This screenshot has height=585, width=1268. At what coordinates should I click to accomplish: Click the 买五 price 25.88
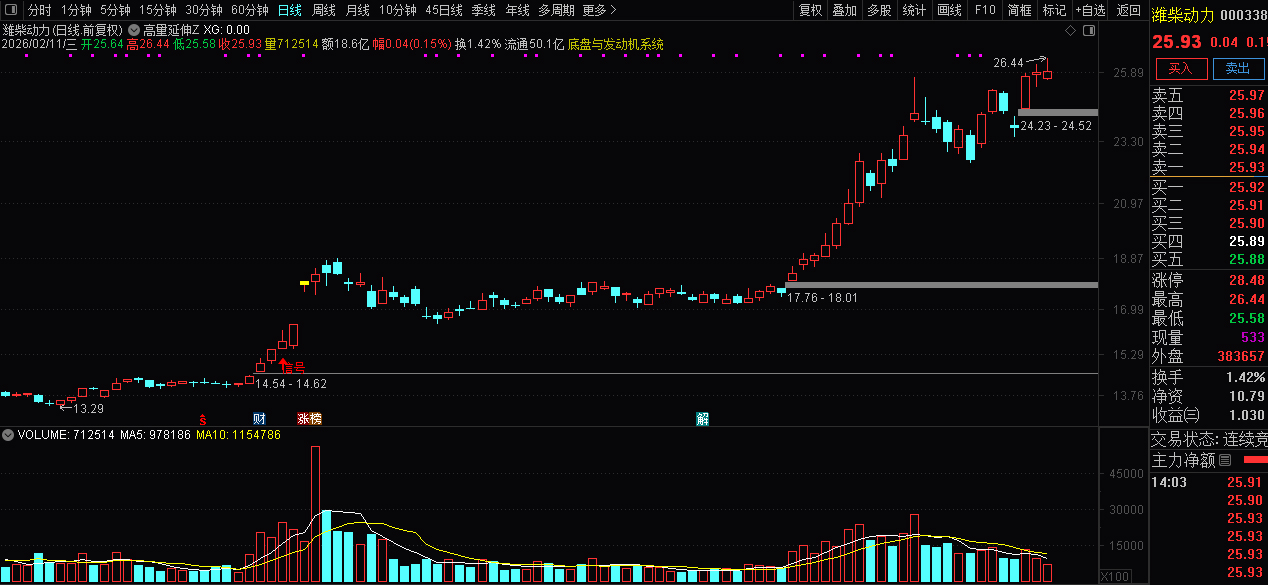[x=1247, y=260]
